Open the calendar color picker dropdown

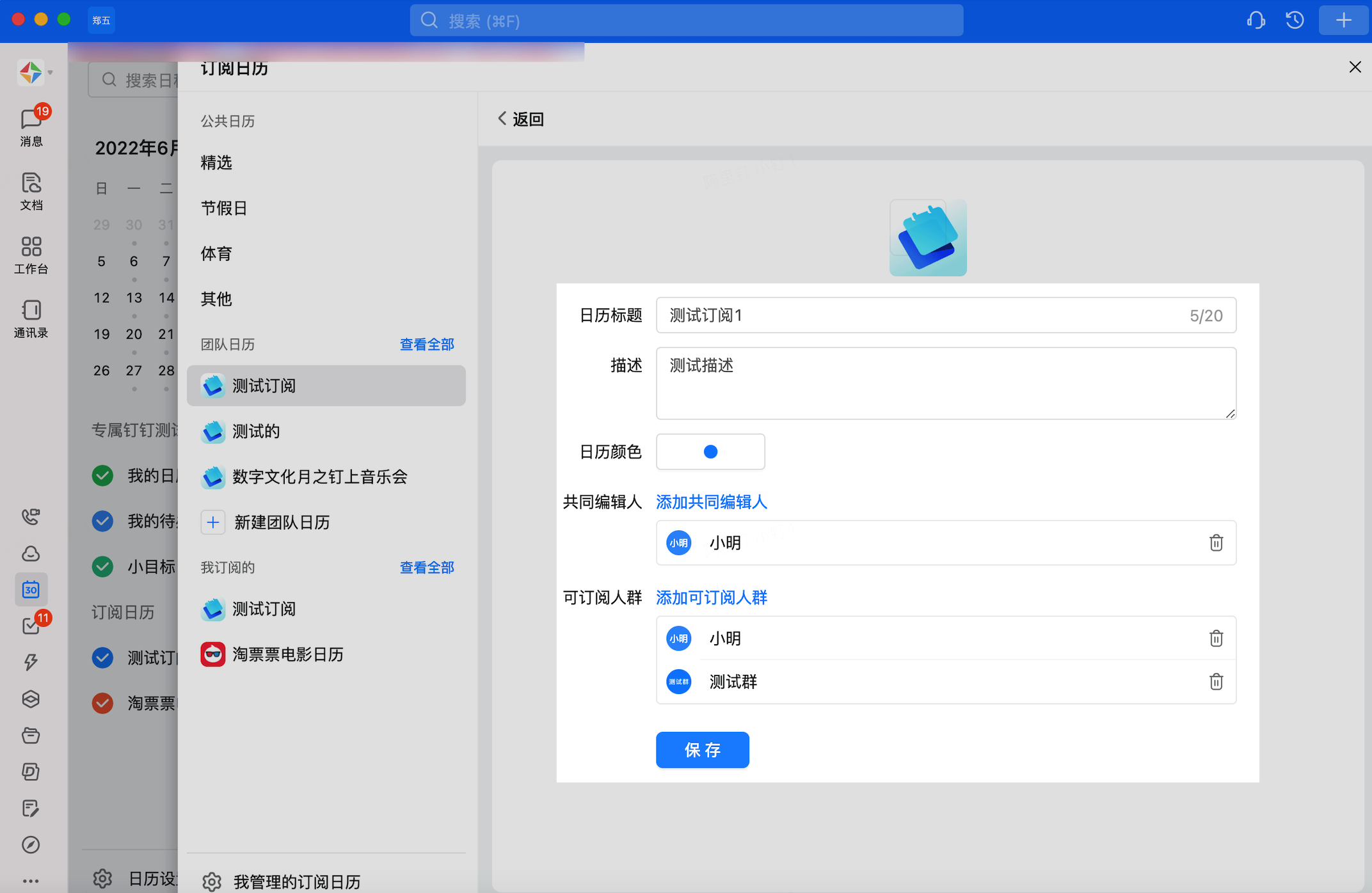[x=710, y=452]
